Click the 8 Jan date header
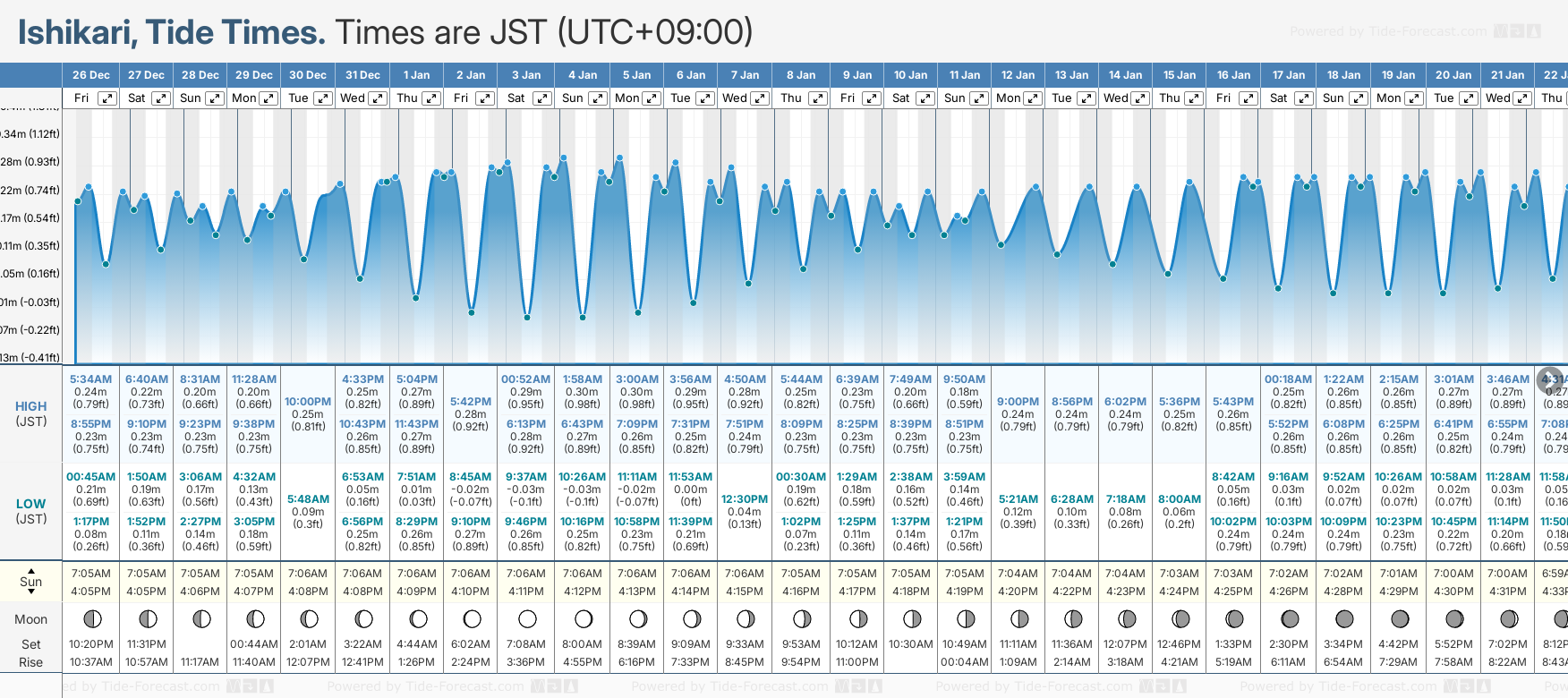 [801, 75]
